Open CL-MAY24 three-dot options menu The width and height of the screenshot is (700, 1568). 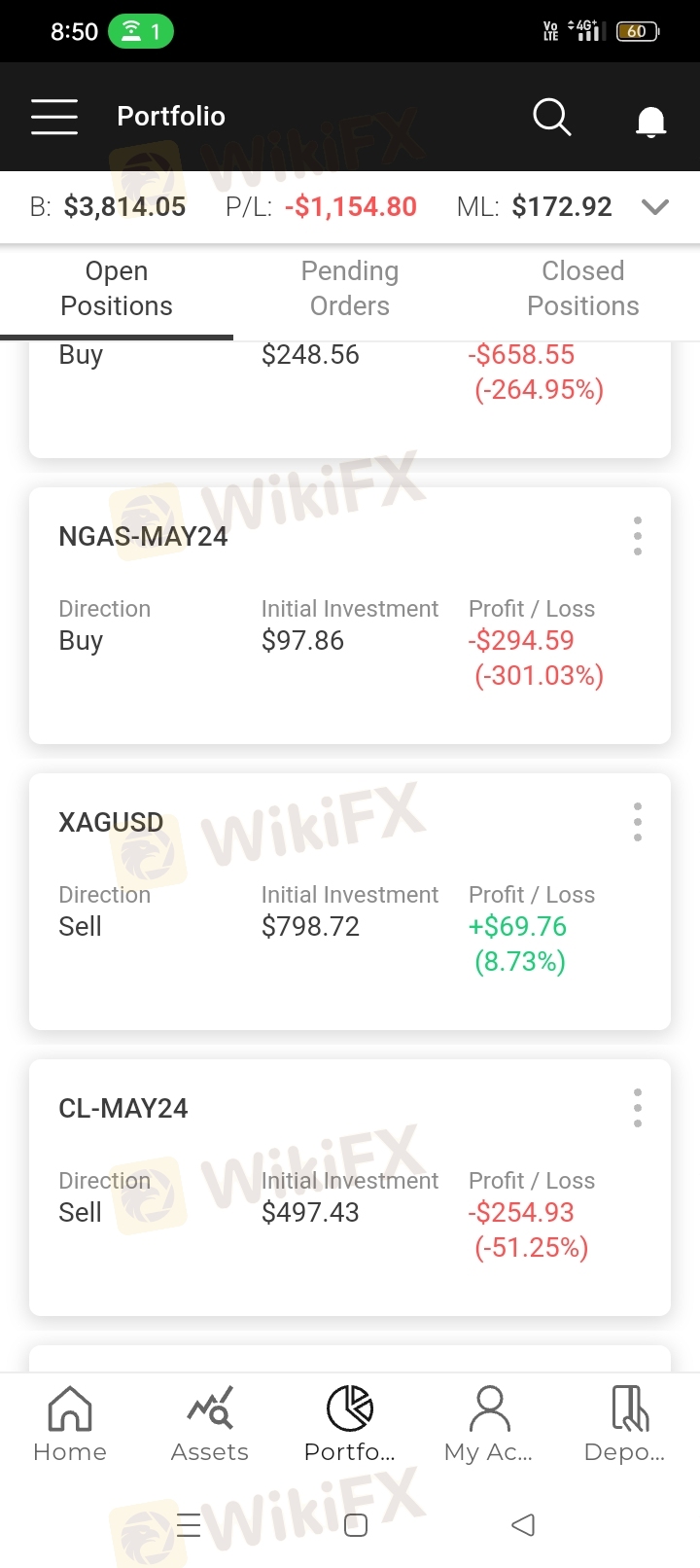point(638,1108)
